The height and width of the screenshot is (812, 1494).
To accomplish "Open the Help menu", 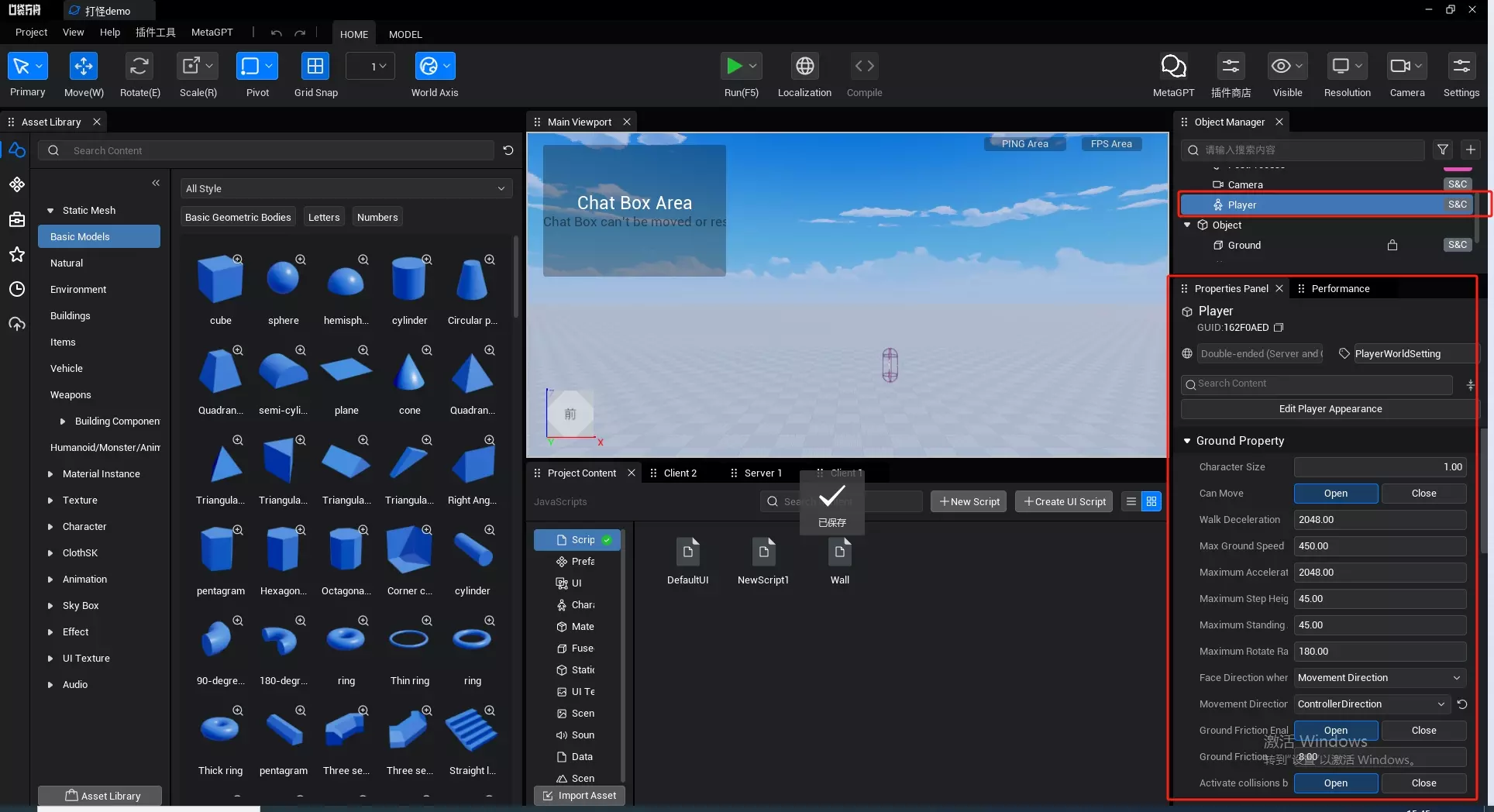I will pyautogui.click(x=110, y=33).
